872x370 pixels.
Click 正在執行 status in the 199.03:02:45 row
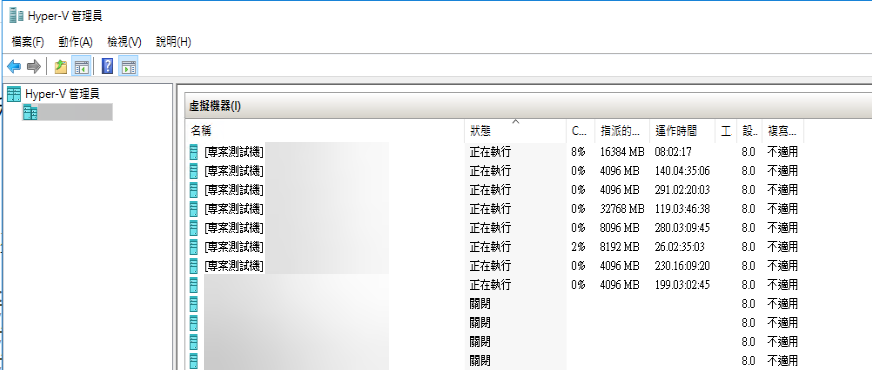490,284
